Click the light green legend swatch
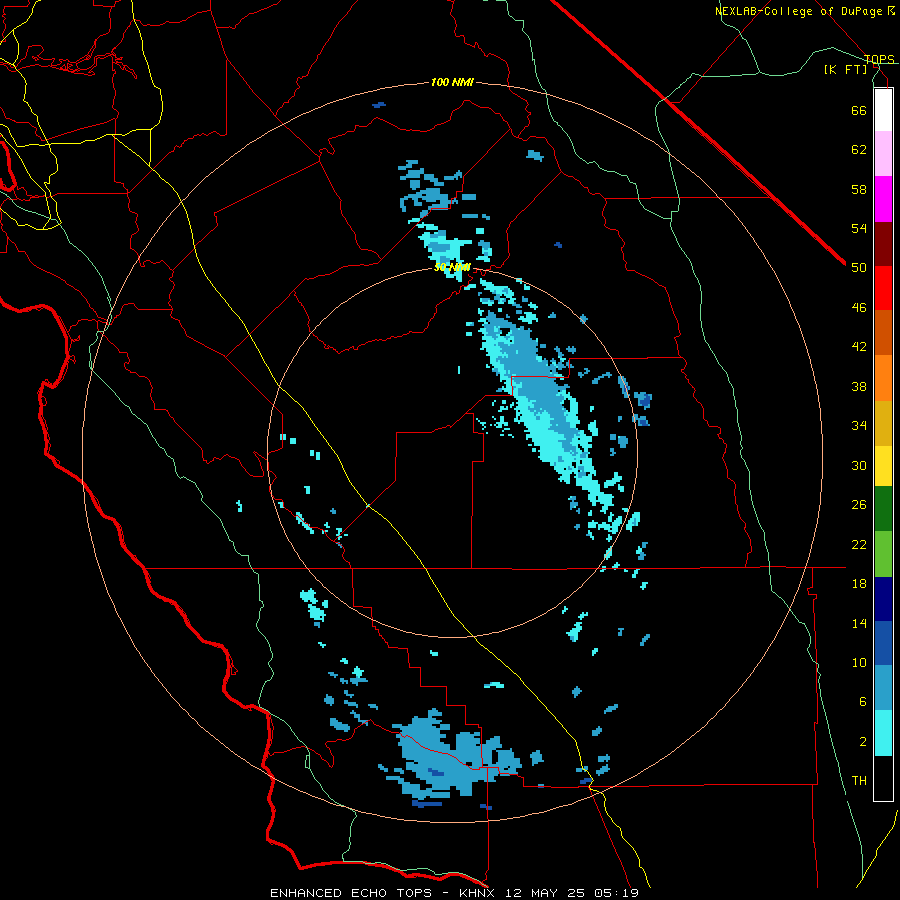The width and height of the screenshot is (900, 900). tap(883, 554)
